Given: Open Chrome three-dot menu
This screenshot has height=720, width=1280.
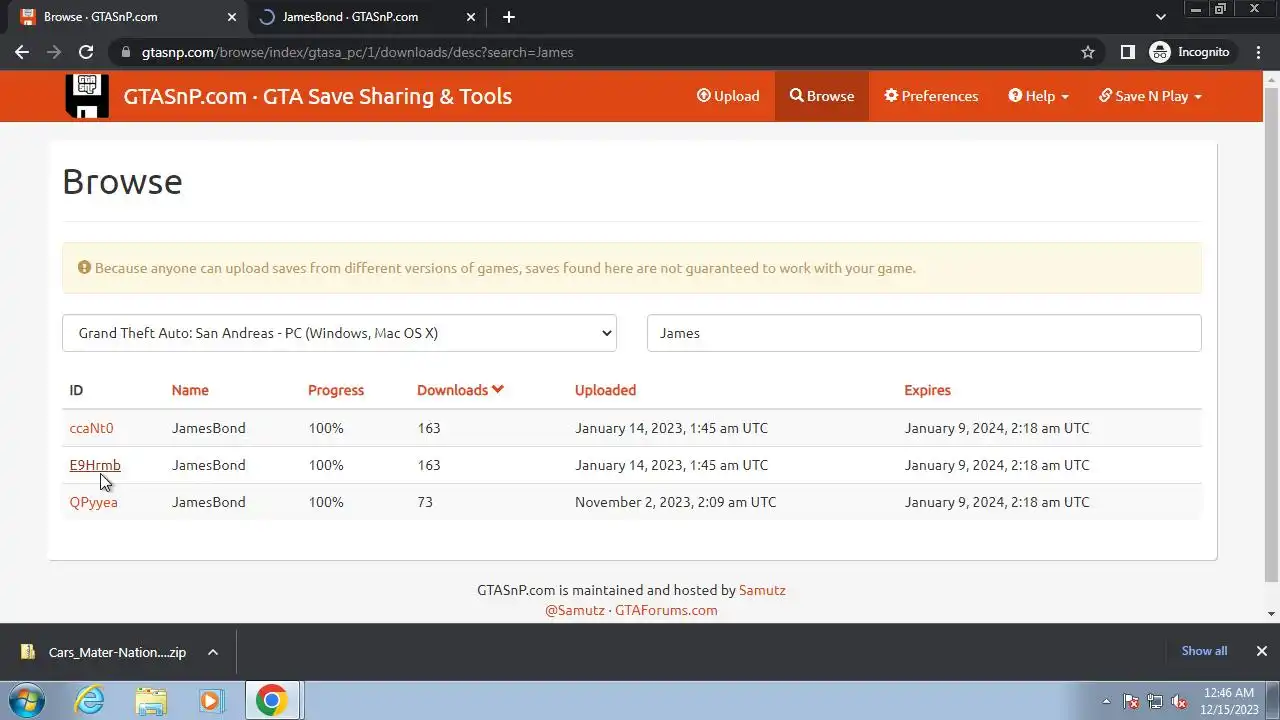Looking at the screenshot, I should coord(1258,52).
